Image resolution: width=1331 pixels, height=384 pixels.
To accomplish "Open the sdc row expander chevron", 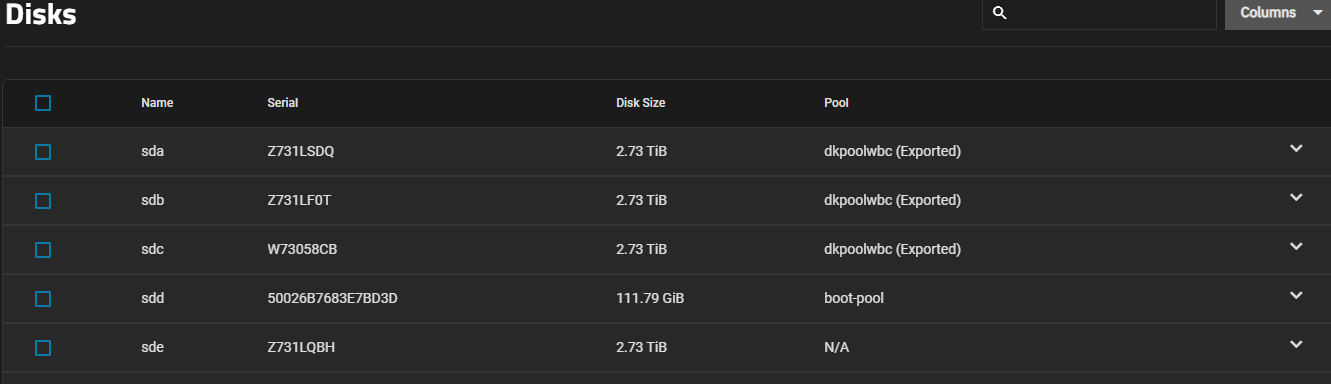I will pos(1296,247).
